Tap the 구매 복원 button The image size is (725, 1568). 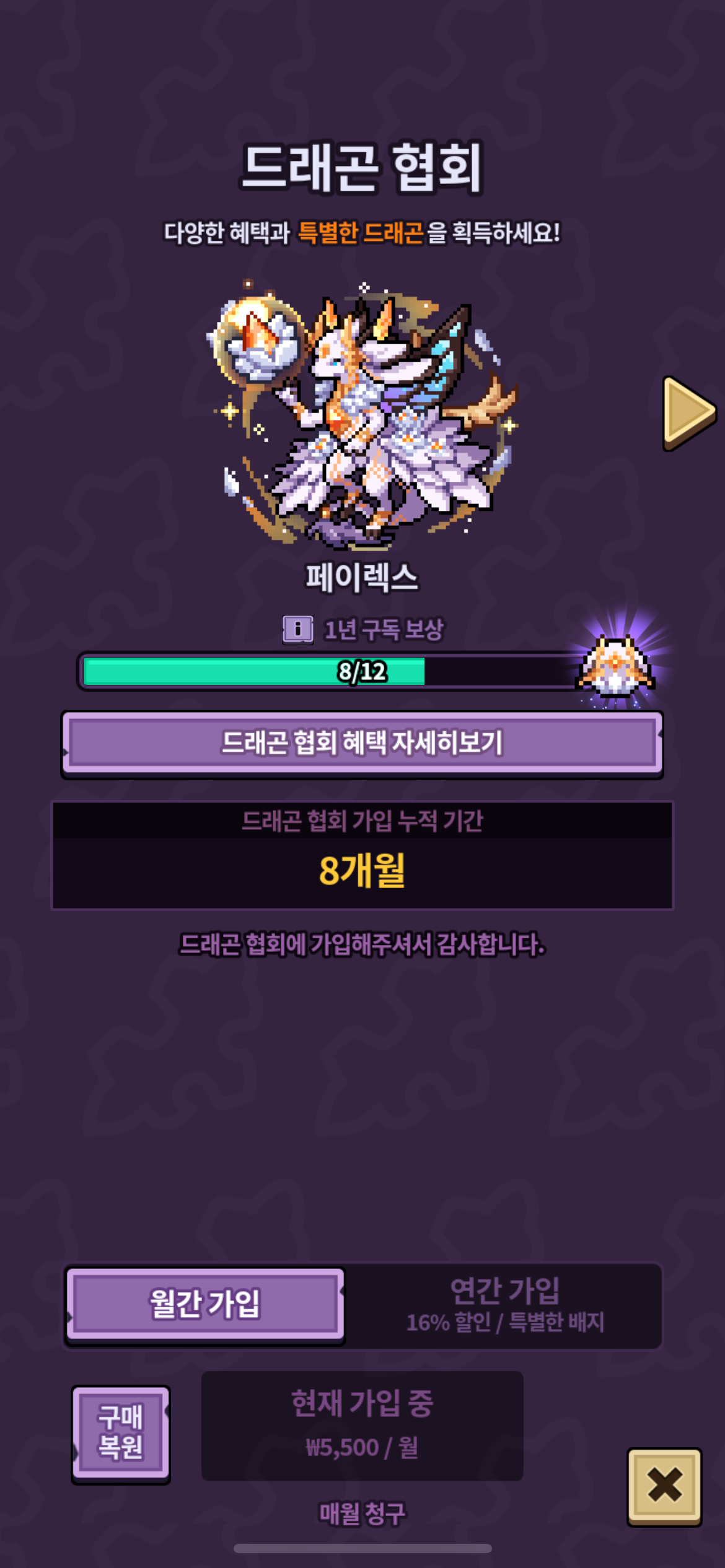121,1433
